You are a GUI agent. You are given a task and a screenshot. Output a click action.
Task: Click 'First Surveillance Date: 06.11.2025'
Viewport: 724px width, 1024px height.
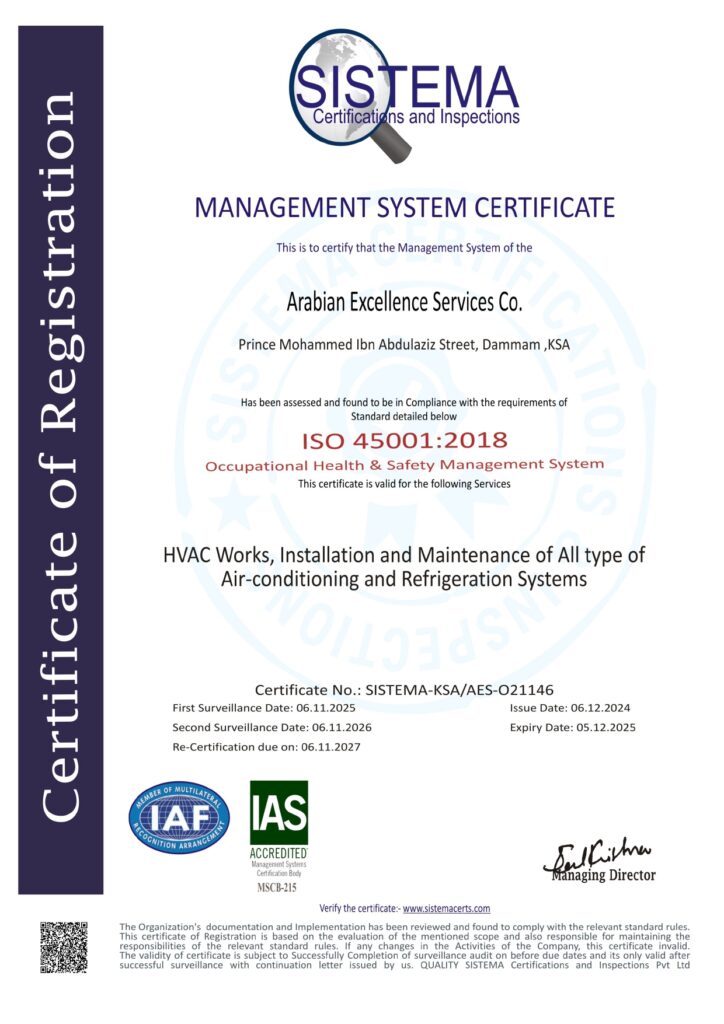point(264,708)
